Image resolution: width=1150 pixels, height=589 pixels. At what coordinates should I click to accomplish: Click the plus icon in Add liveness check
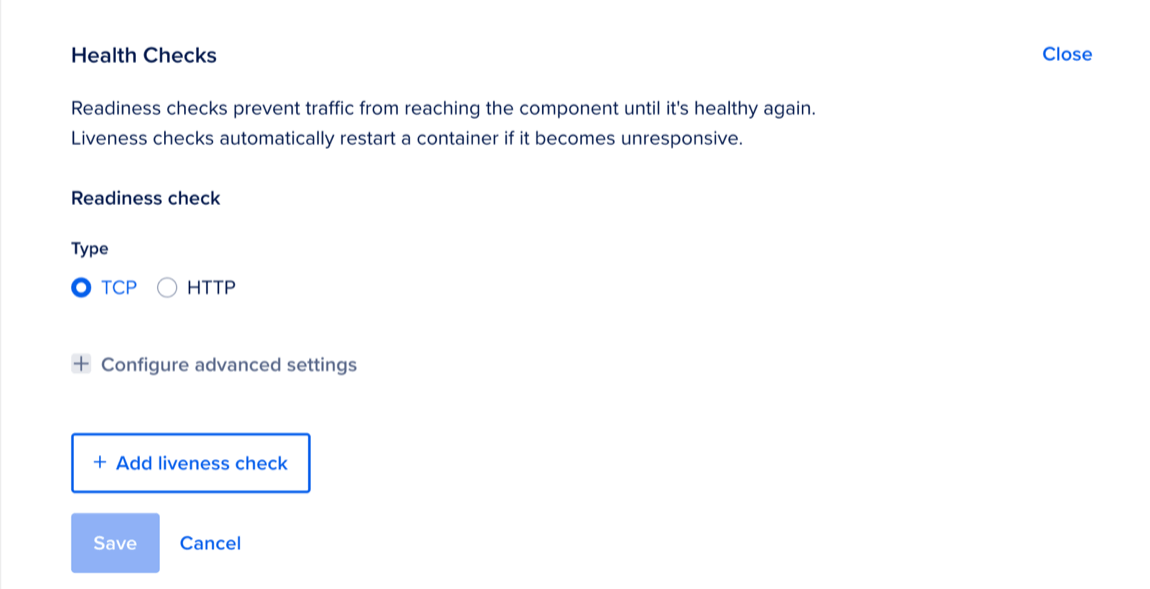tap(99, 463)
